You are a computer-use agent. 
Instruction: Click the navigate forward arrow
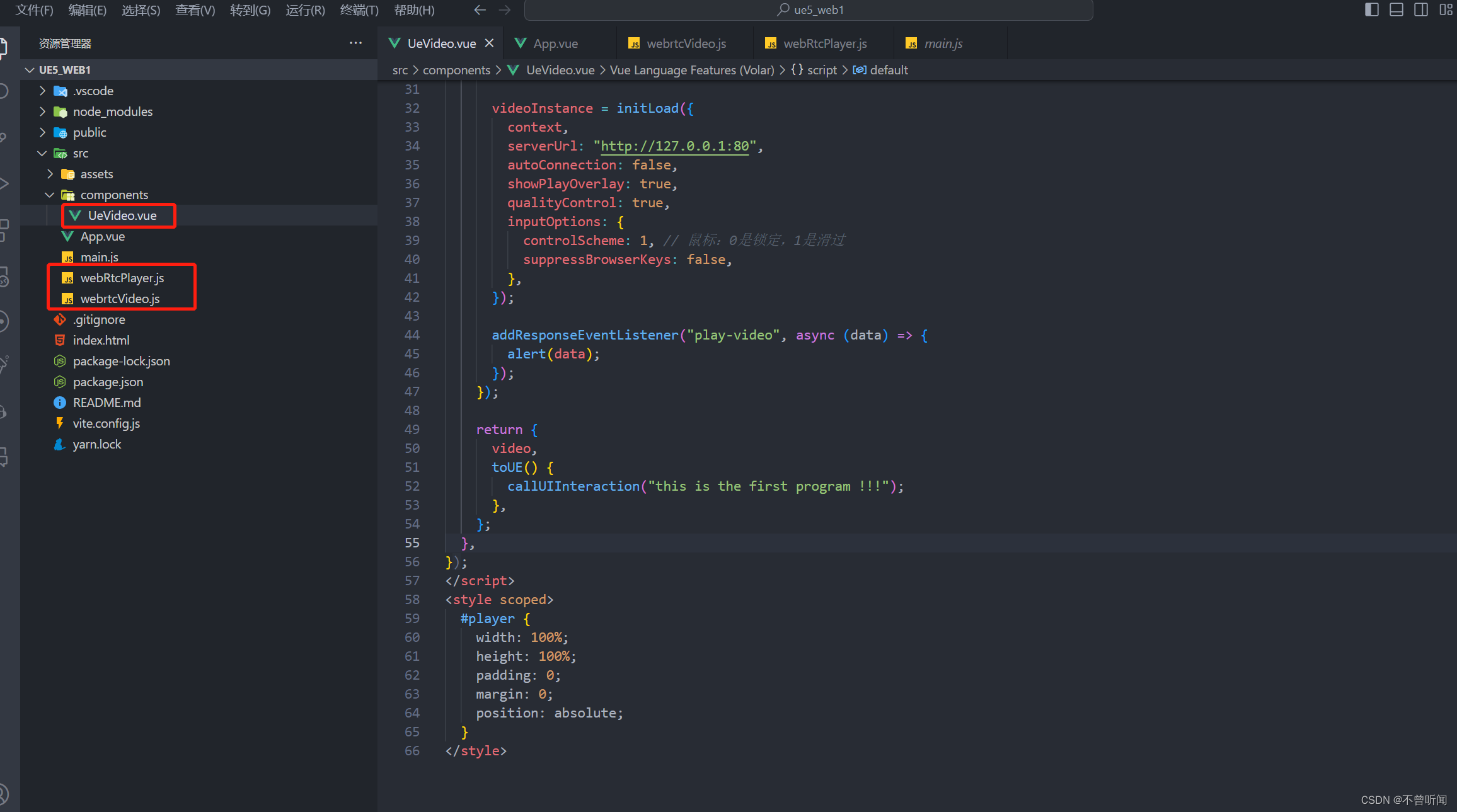coord(505,10)
